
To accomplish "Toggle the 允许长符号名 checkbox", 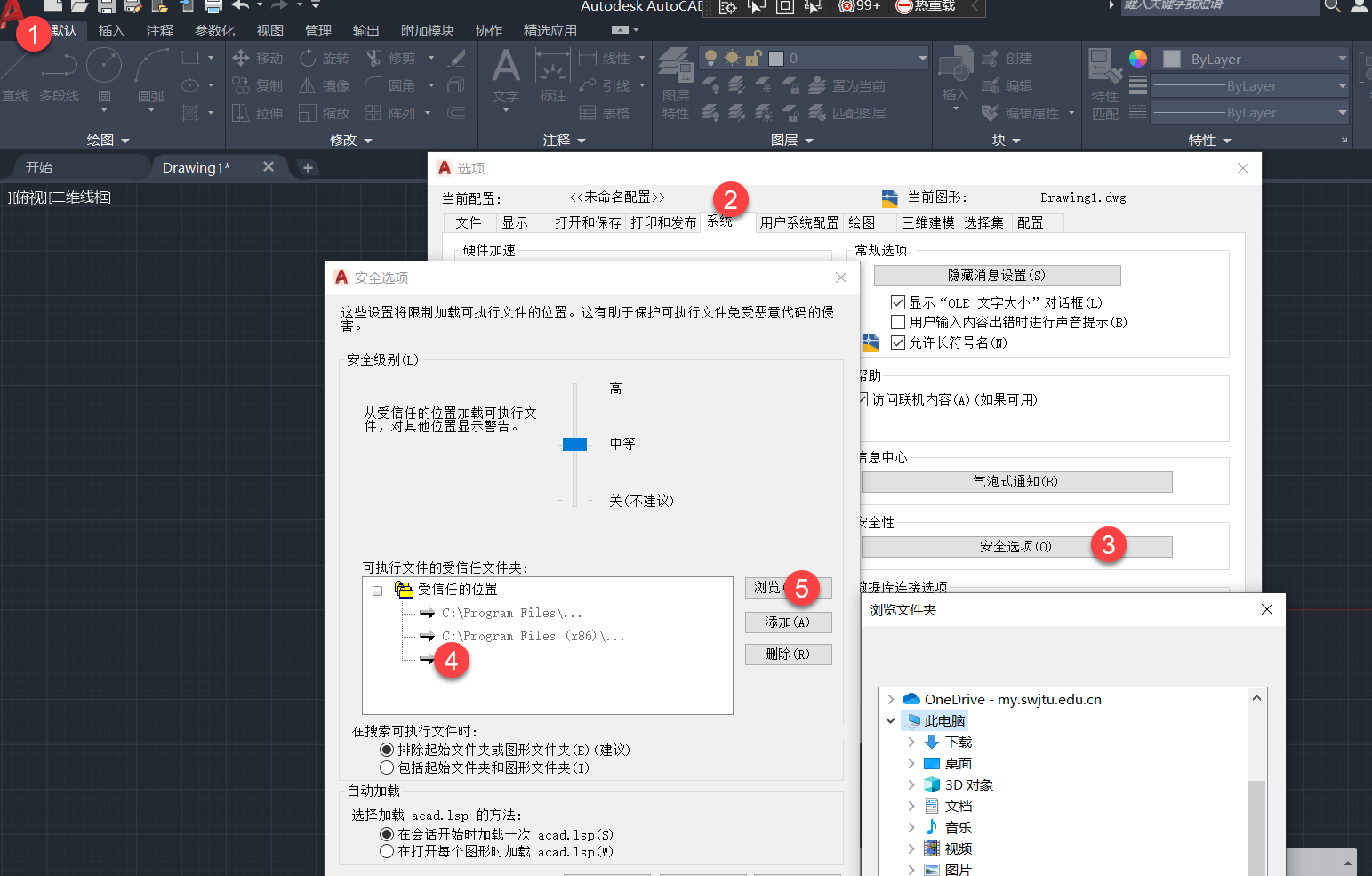I will click(898, 343).
